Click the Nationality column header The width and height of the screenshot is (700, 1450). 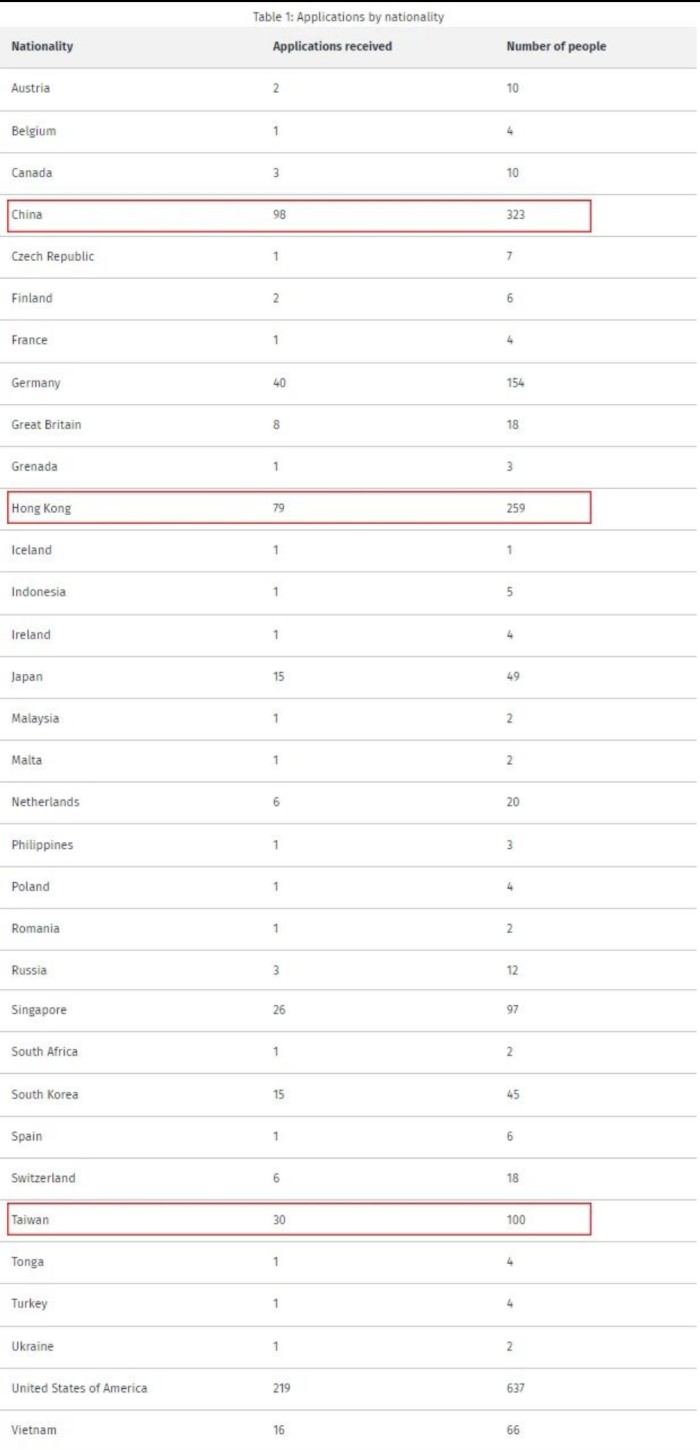tap(42, 47)
